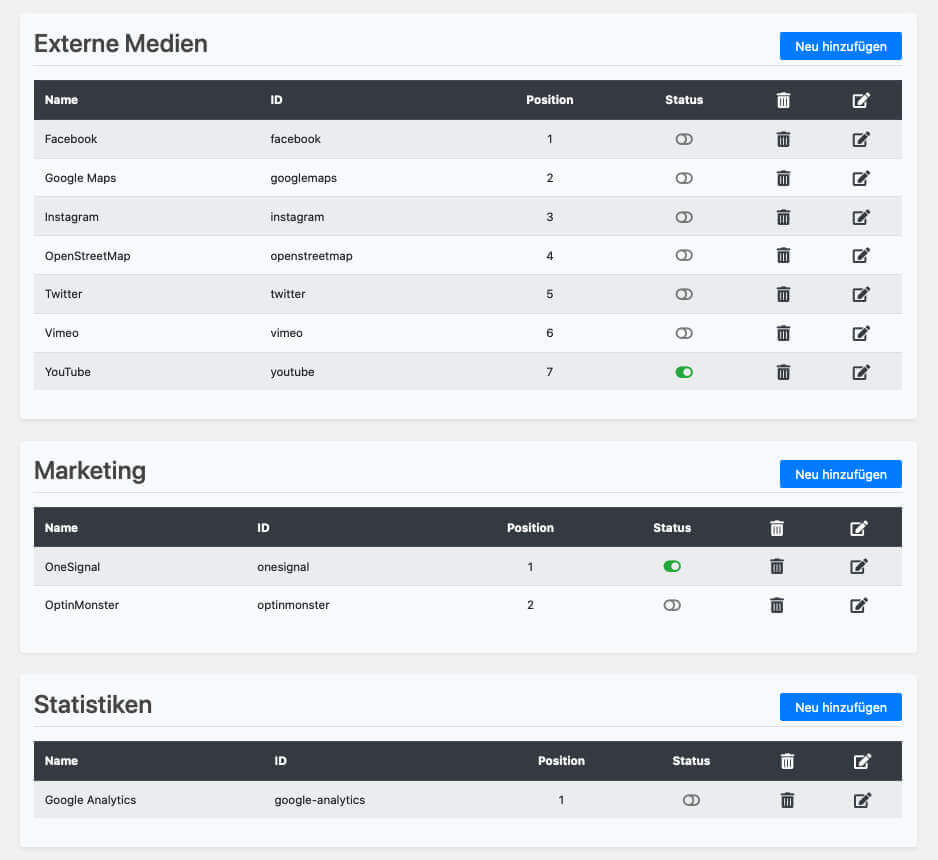Screen dimensions: 938x860
Task: Select the 'optinmonster' ID cell
Action: tap(293, 605)
